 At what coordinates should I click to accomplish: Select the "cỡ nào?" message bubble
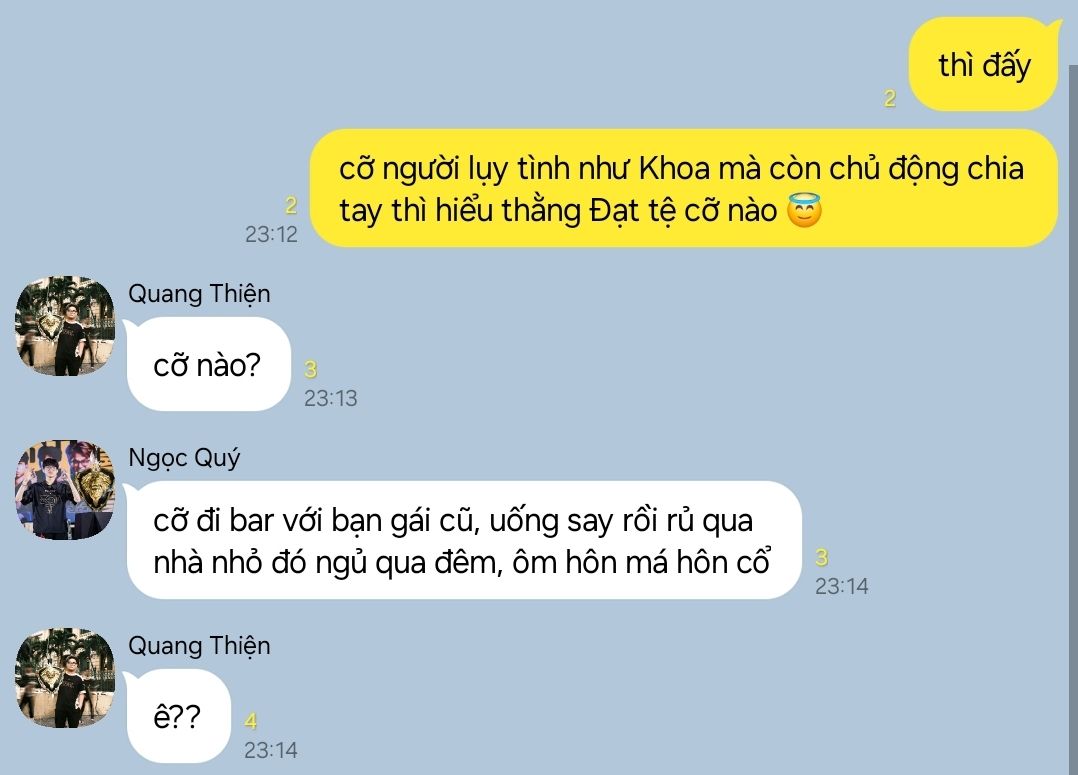pos(207,364)
